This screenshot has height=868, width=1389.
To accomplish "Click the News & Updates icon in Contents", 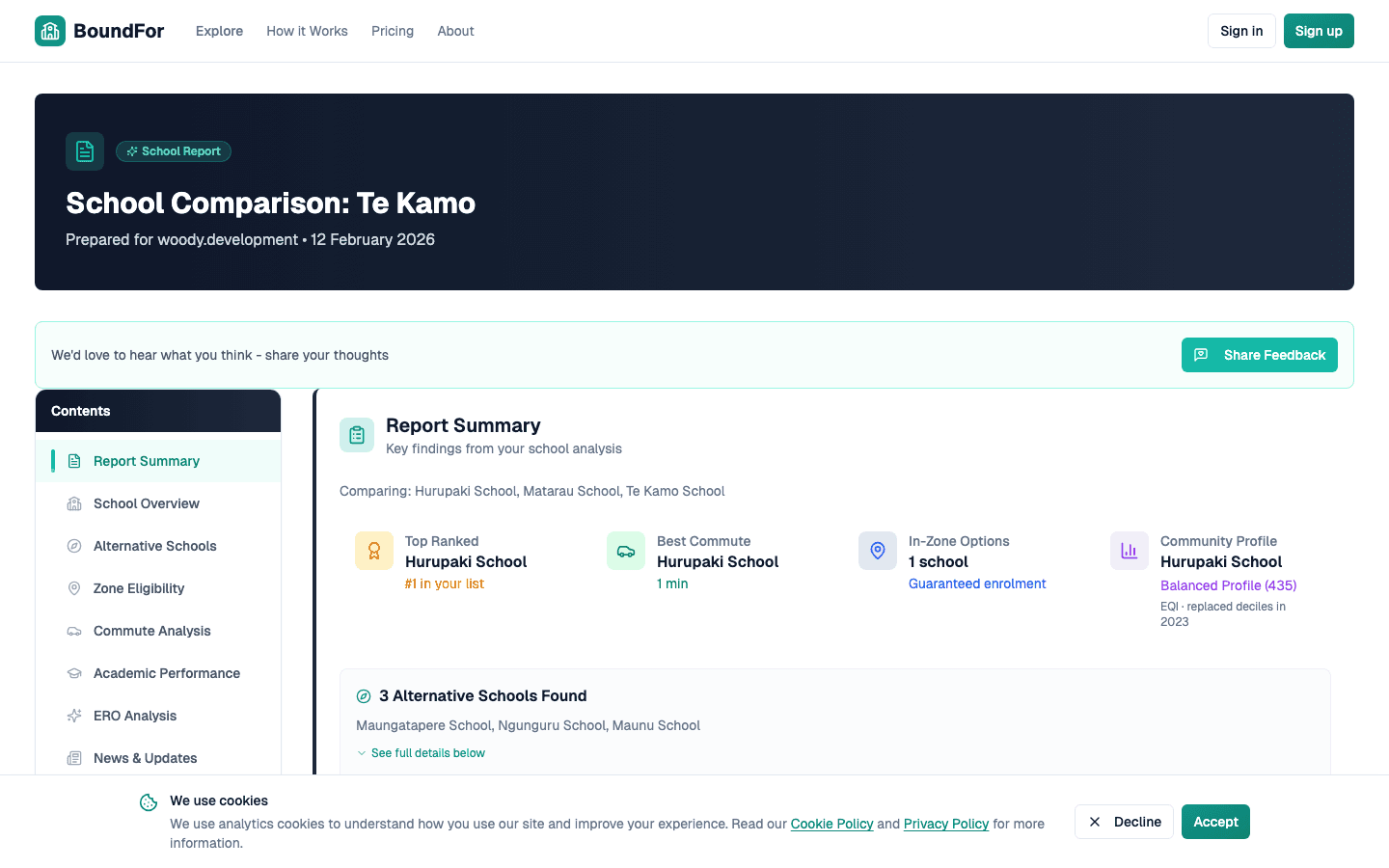I will pyautogui.click(x=74, y=758).
